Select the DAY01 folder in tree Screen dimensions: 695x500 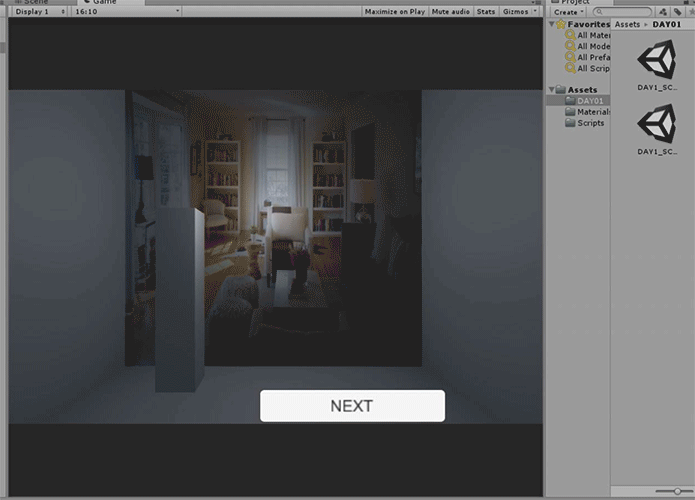point(578,101)
